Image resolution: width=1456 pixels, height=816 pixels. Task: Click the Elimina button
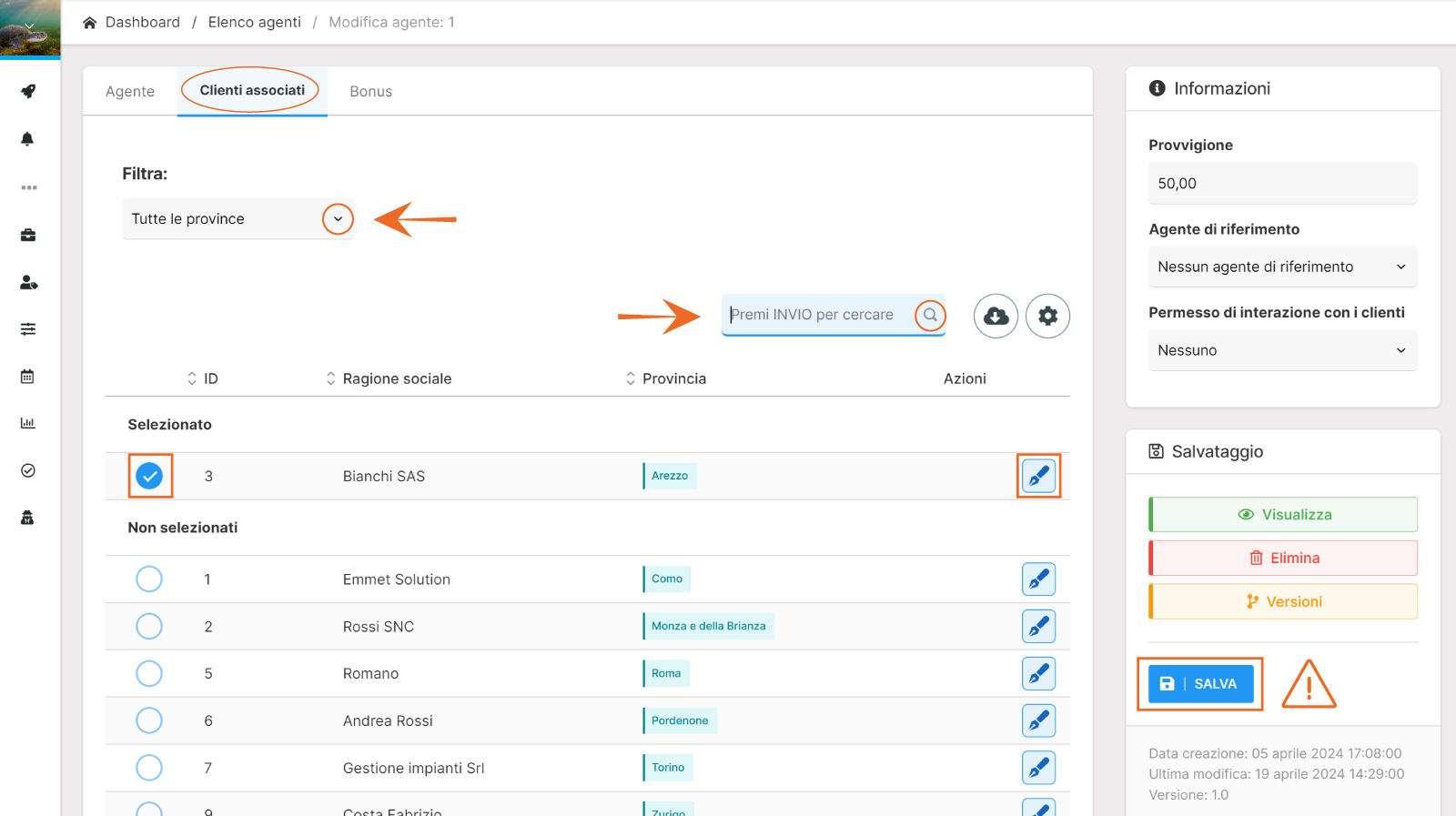[1283, 559]
